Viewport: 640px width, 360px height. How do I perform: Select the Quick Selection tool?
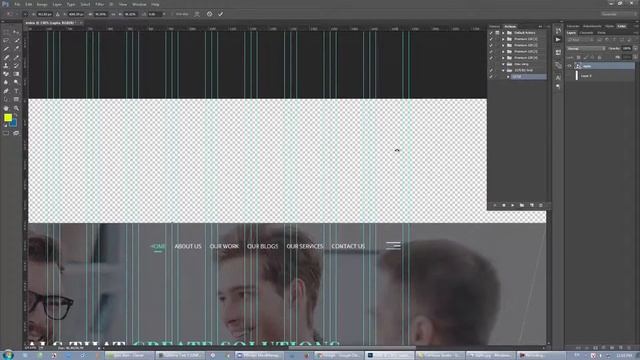(x=16, y=40)
